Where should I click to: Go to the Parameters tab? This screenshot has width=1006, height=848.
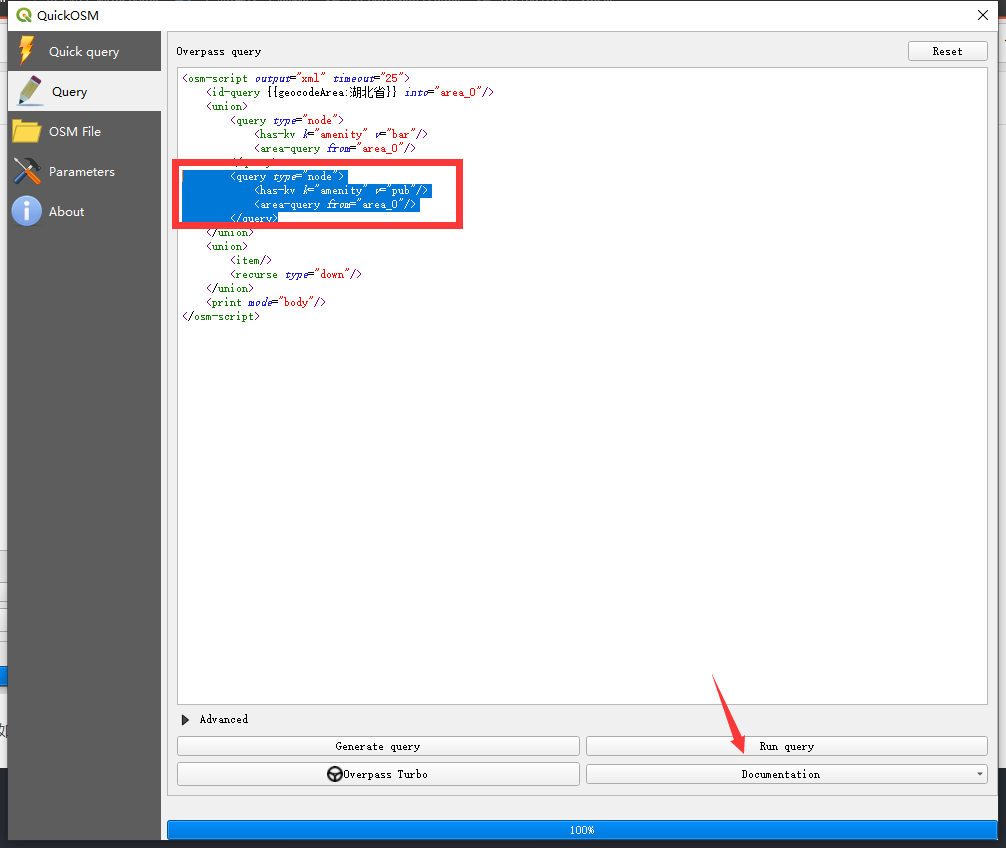click(x=85, y=171)
